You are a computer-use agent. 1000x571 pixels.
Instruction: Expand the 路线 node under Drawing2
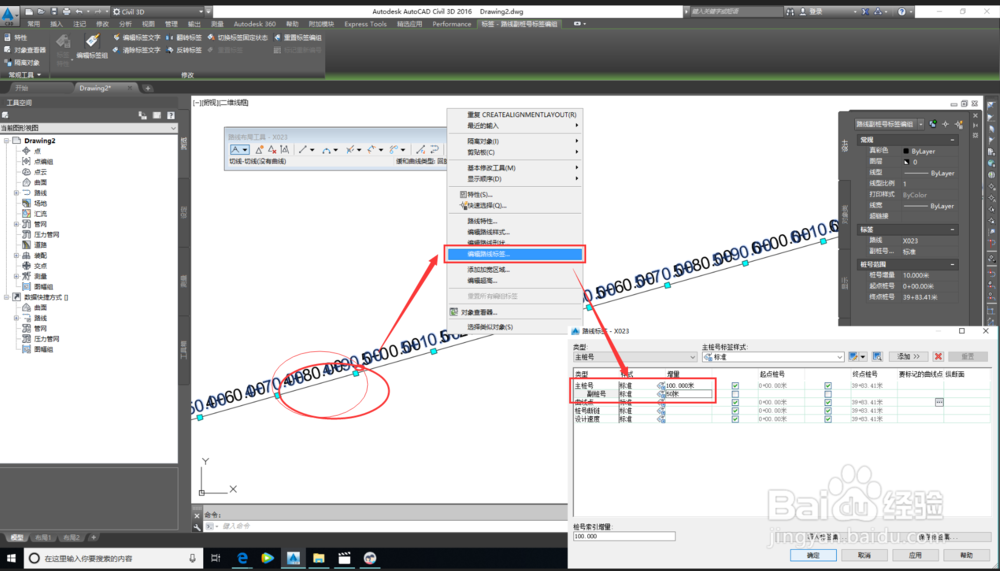(16, 193)
